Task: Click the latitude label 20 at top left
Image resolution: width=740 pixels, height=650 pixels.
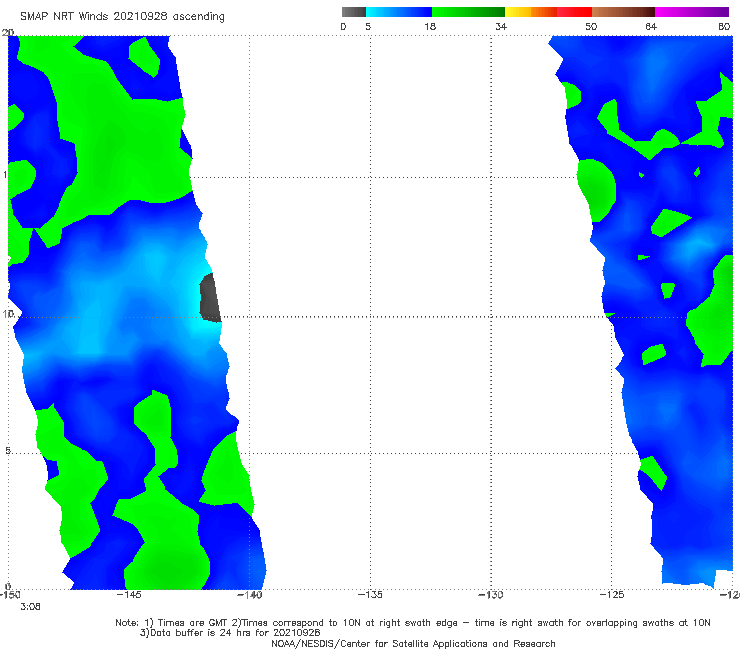Action: coord(8,32)
